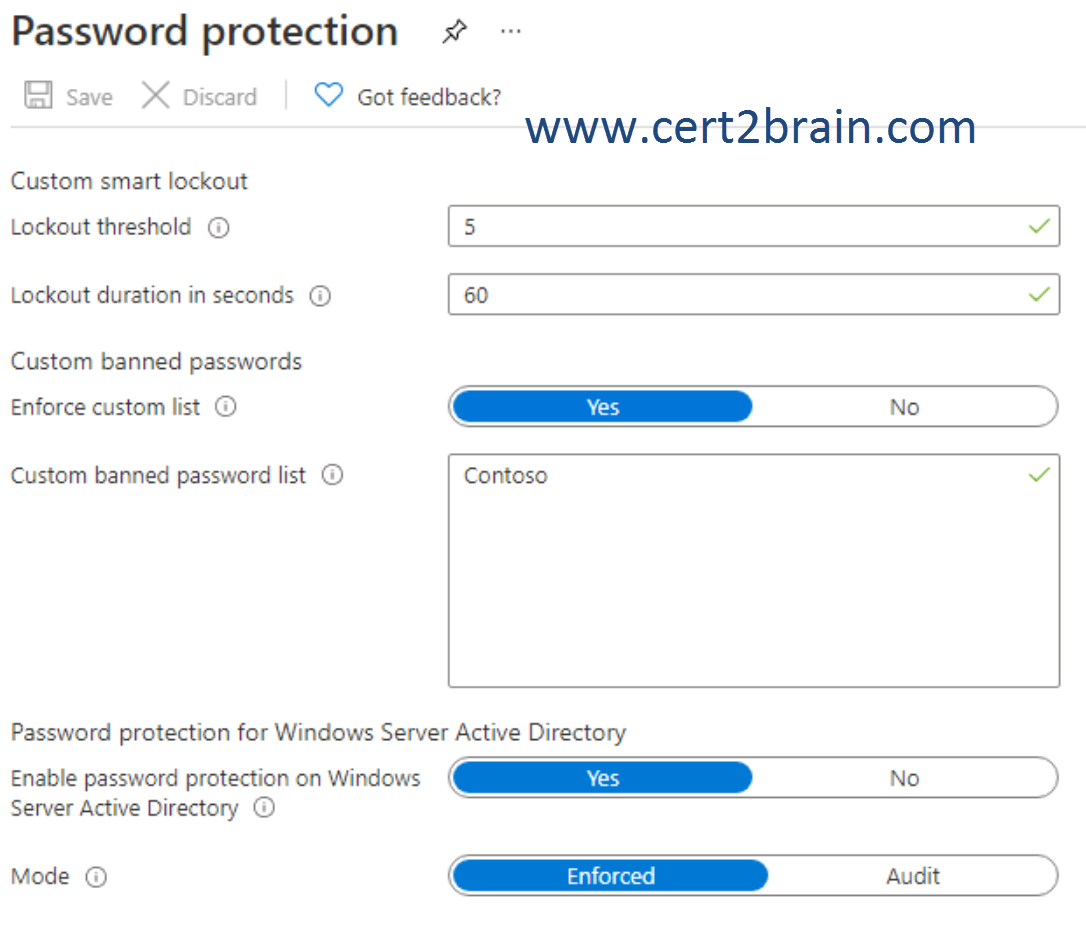Click the pin icon beside Password protection
The image size is (1086, 929).
(454, 31)
